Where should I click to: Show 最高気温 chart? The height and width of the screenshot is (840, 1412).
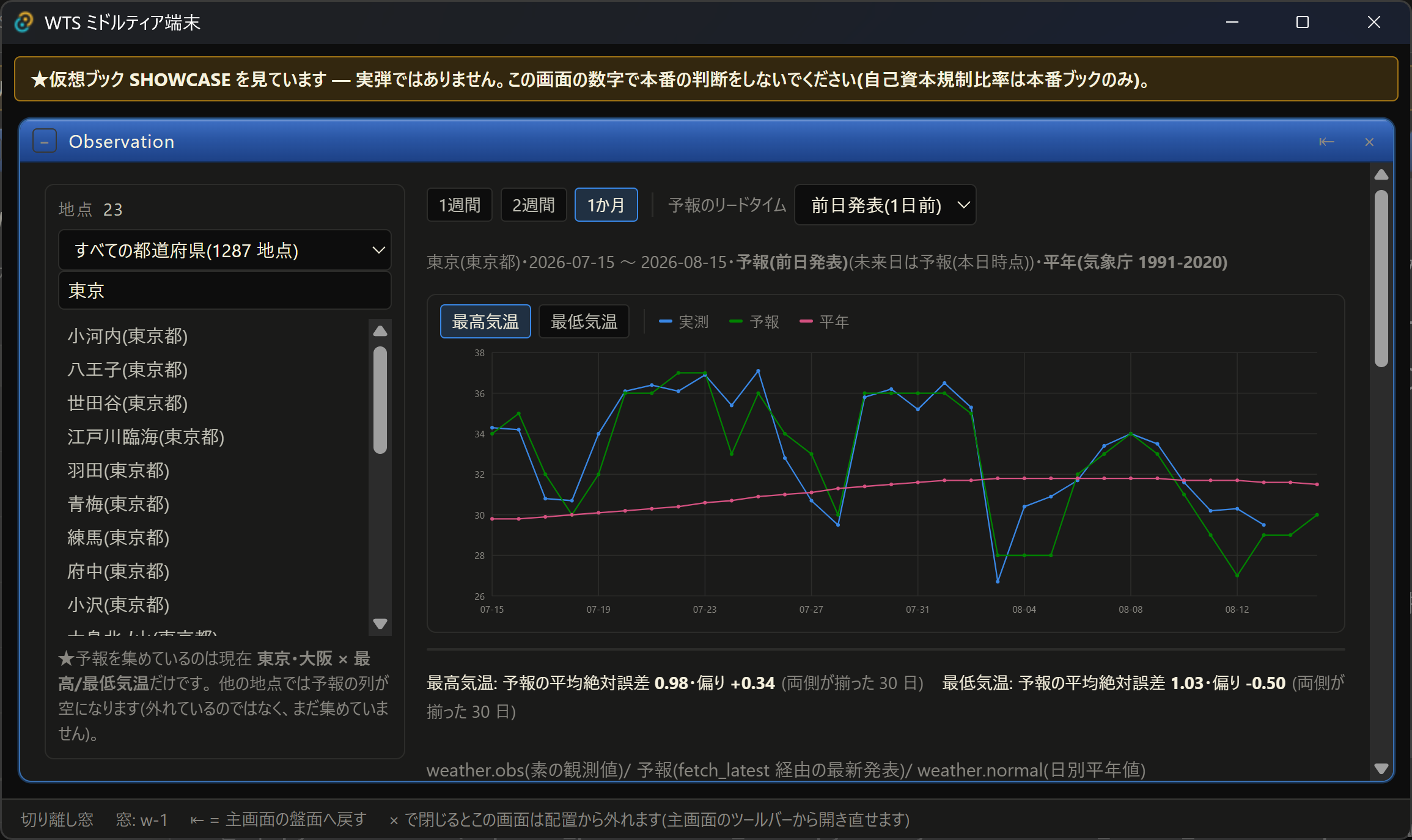point(485,321)
